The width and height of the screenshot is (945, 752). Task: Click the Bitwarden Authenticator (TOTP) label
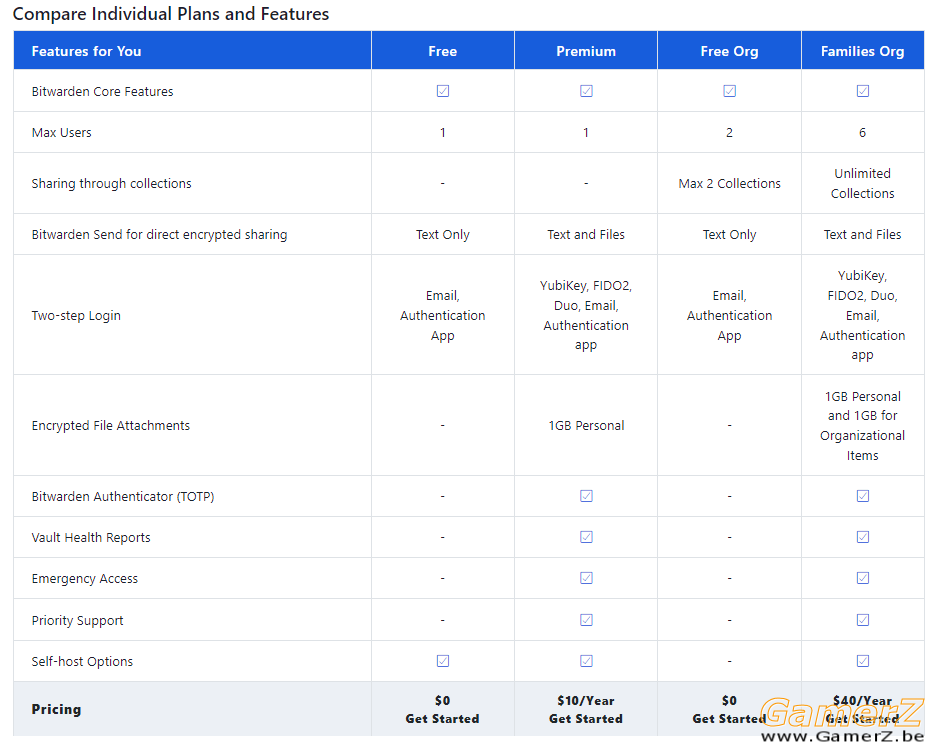[123, 497]
